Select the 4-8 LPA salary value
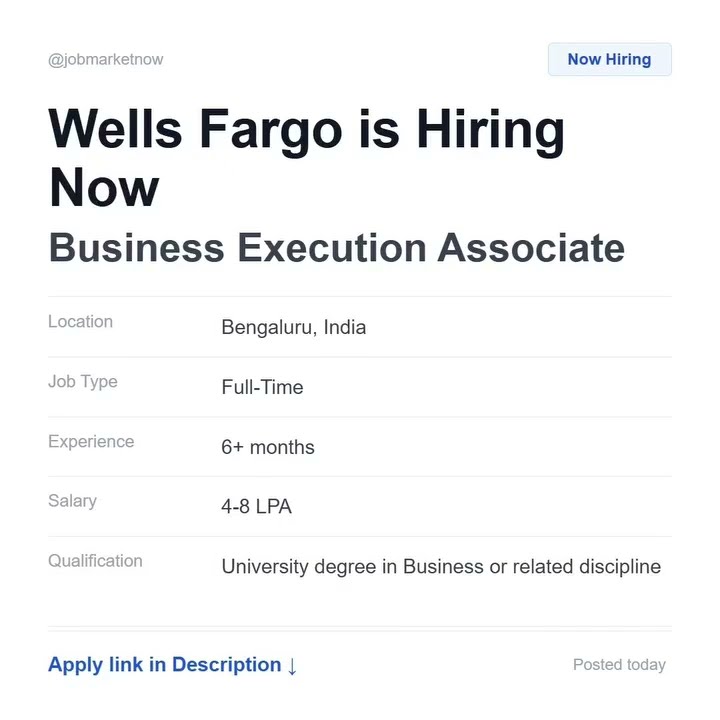The height and width of the screenshot is (720, 720). (256, 507)
